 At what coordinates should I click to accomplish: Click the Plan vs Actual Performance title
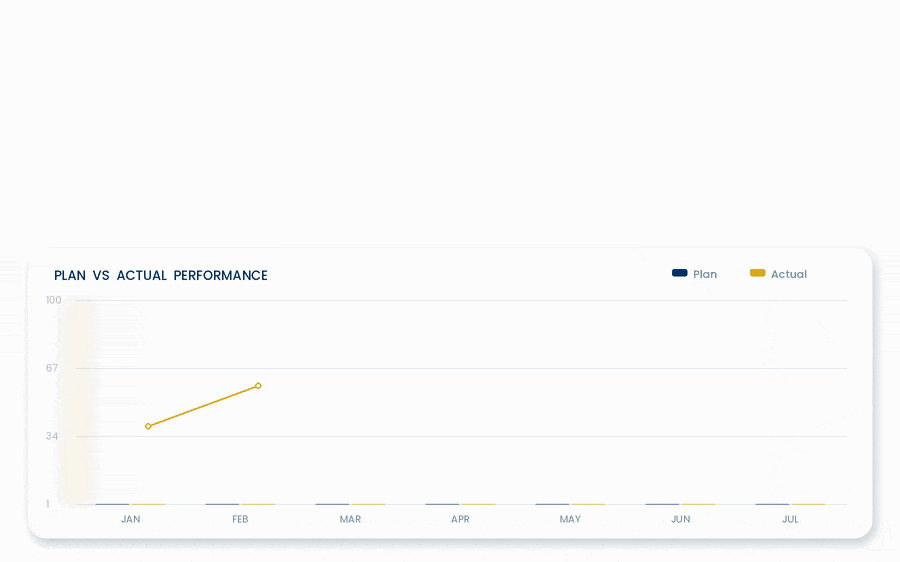161,276
